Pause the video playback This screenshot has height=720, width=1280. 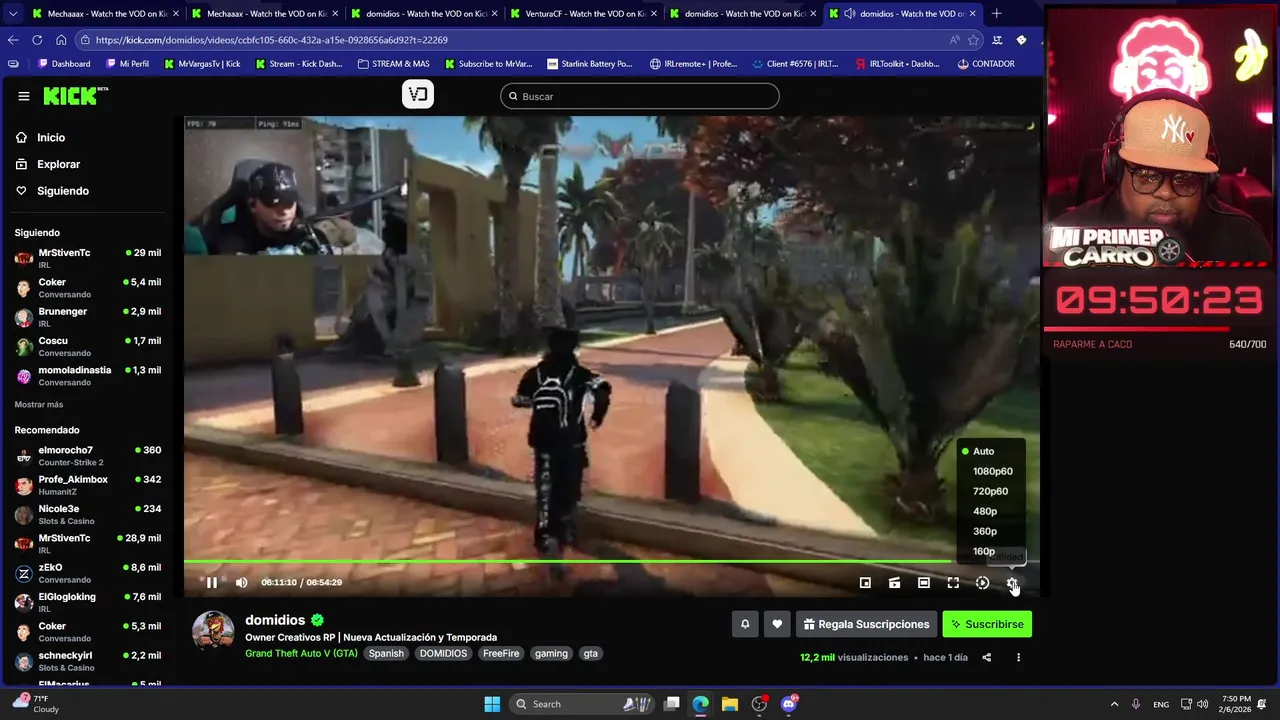212,582
